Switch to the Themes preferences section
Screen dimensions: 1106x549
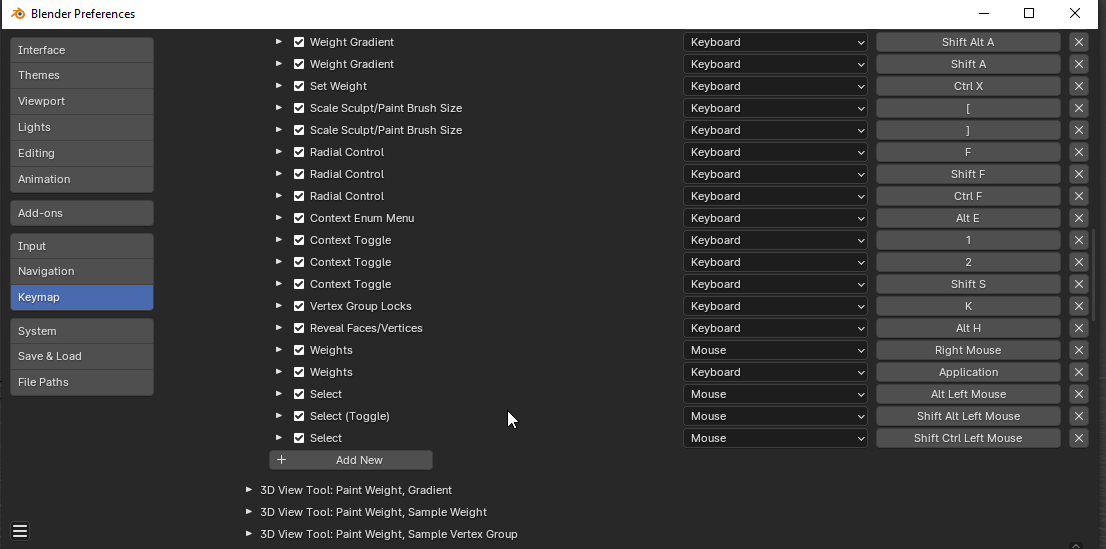click(x=82, y=76)
